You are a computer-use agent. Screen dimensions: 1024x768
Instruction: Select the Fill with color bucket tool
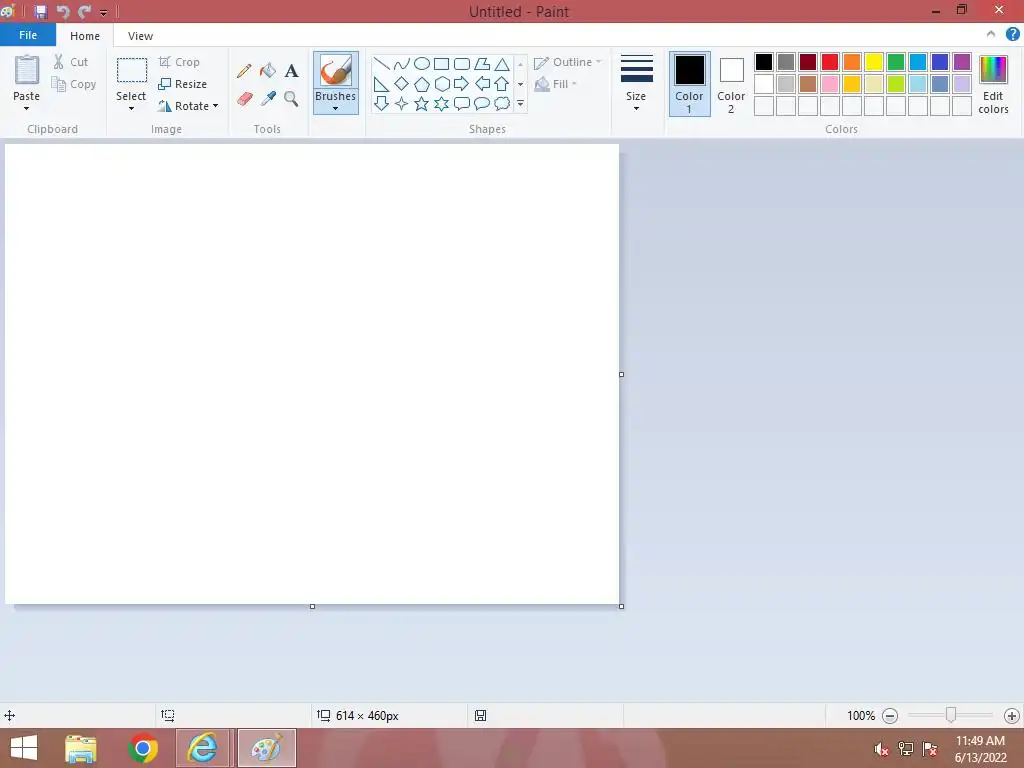click(x=268, y=71)
